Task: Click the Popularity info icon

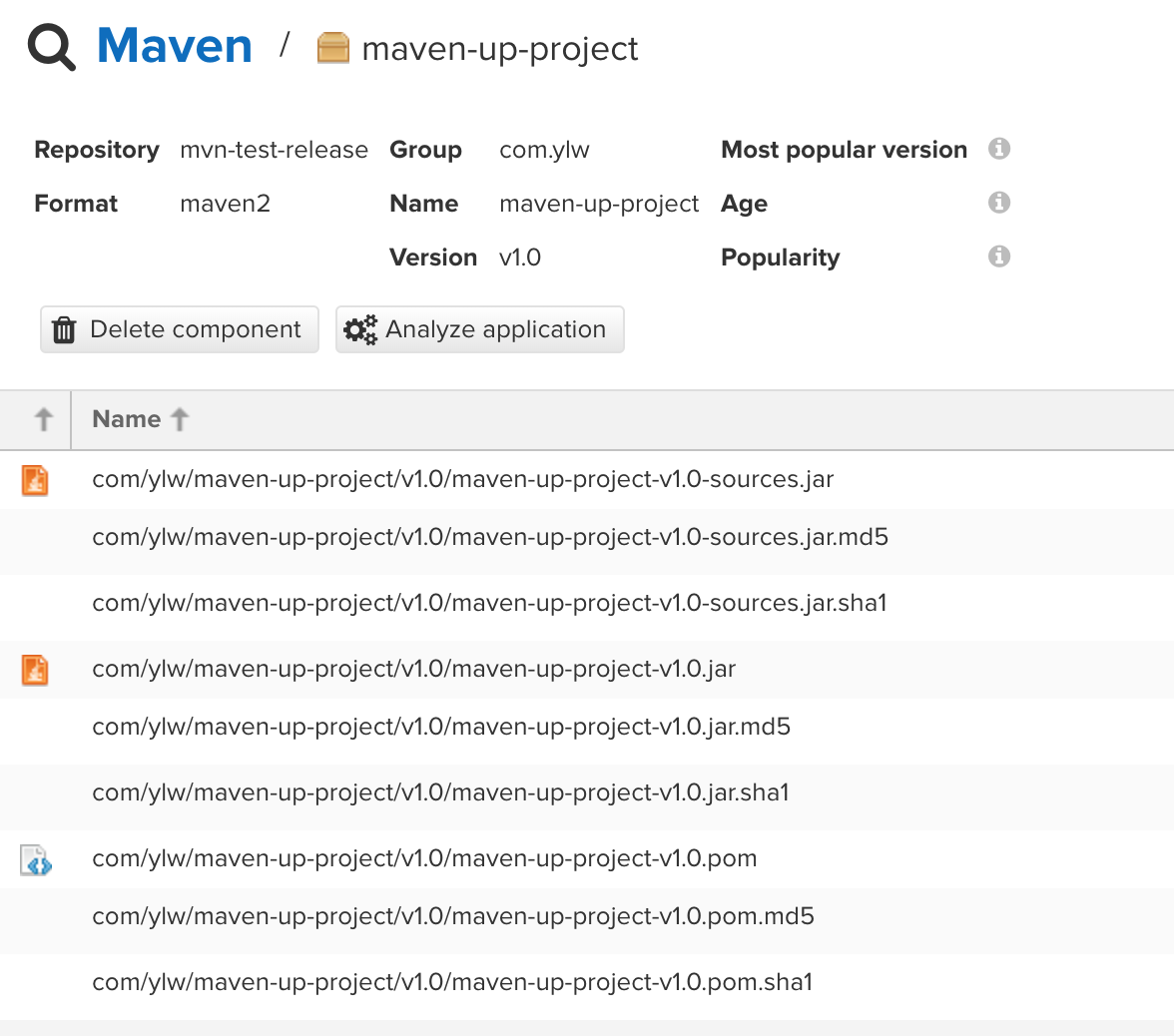Action: click(998, 256)
